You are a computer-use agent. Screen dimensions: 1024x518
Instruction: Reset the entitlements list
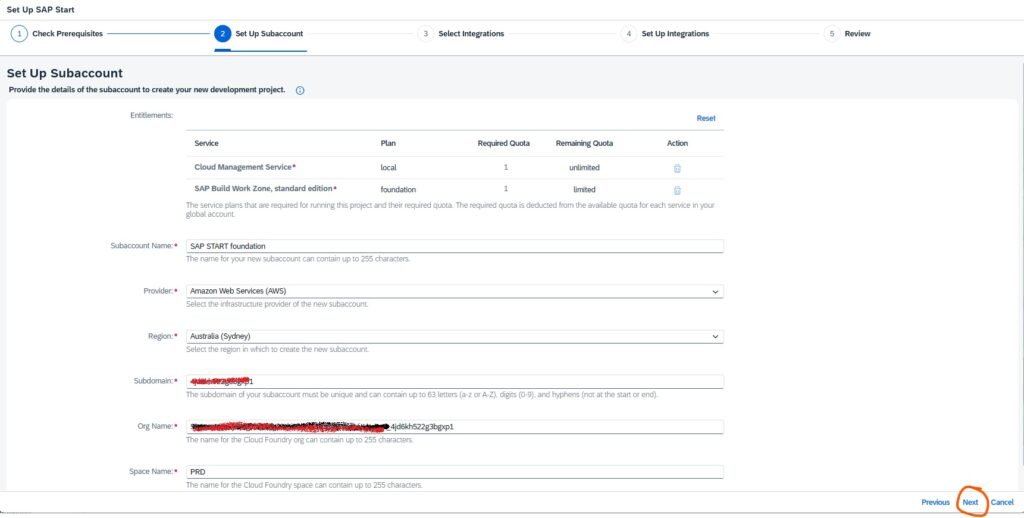[705, 118]
